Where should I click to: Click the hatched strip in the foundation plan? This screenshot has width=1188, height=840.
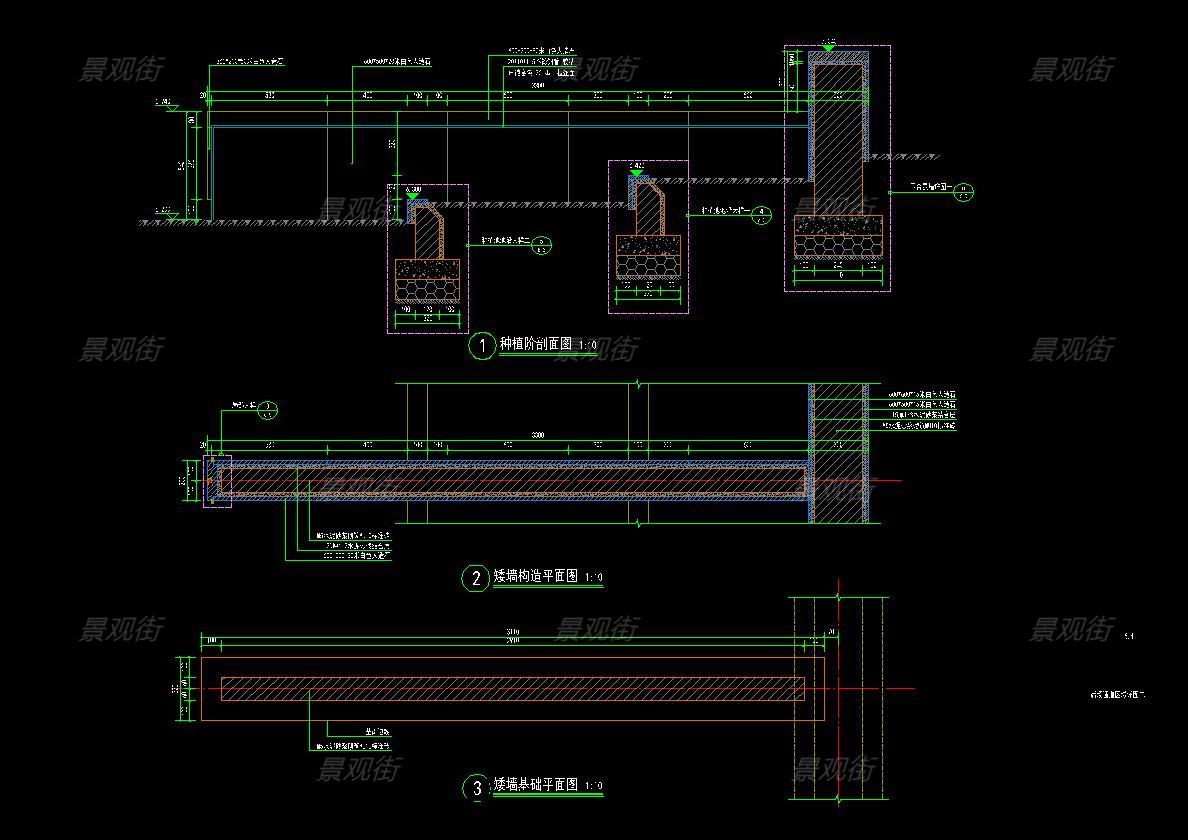pyautogui.click(x=512, y=688)
